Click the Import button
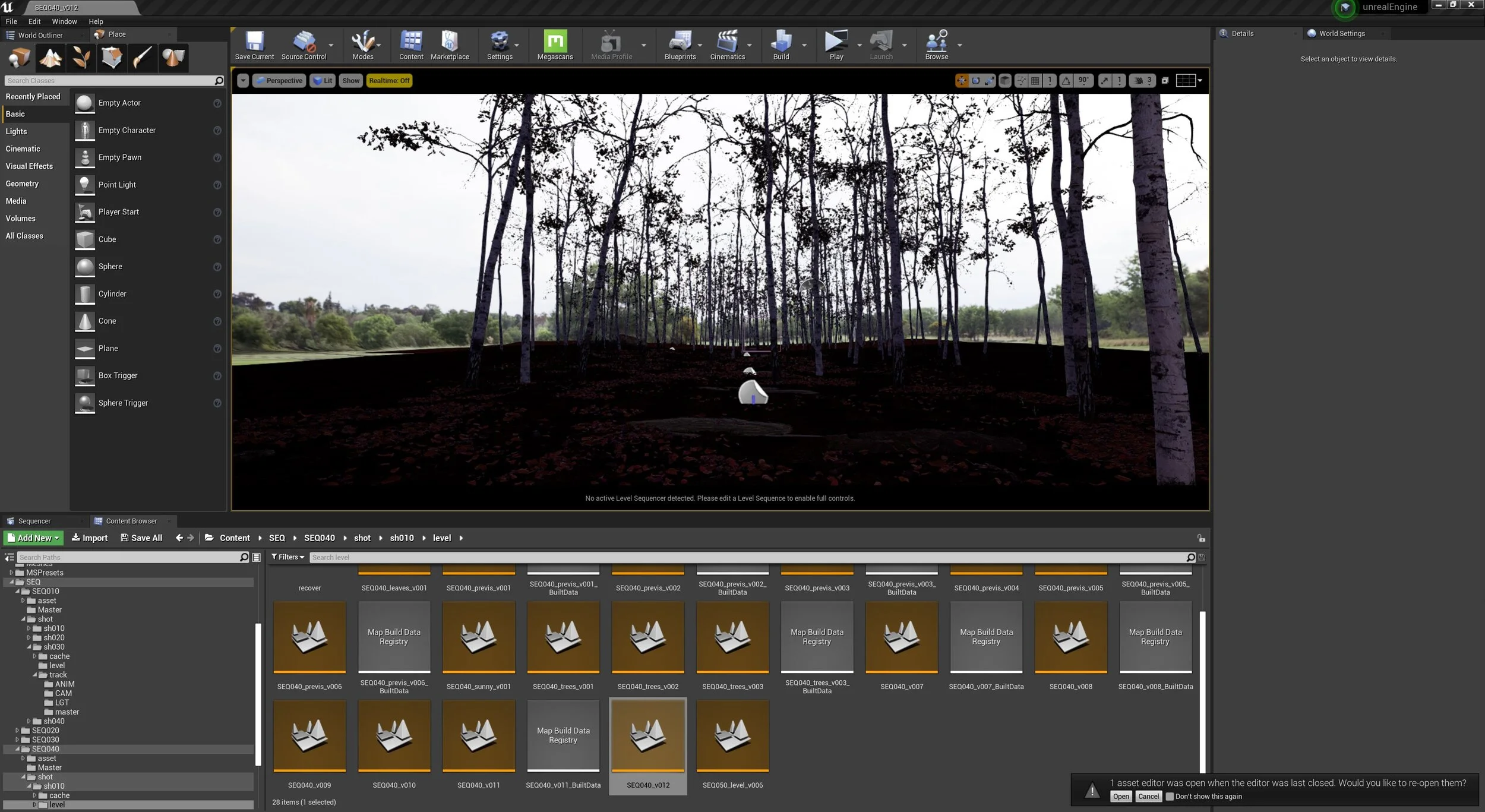 [x=90, y=538]
